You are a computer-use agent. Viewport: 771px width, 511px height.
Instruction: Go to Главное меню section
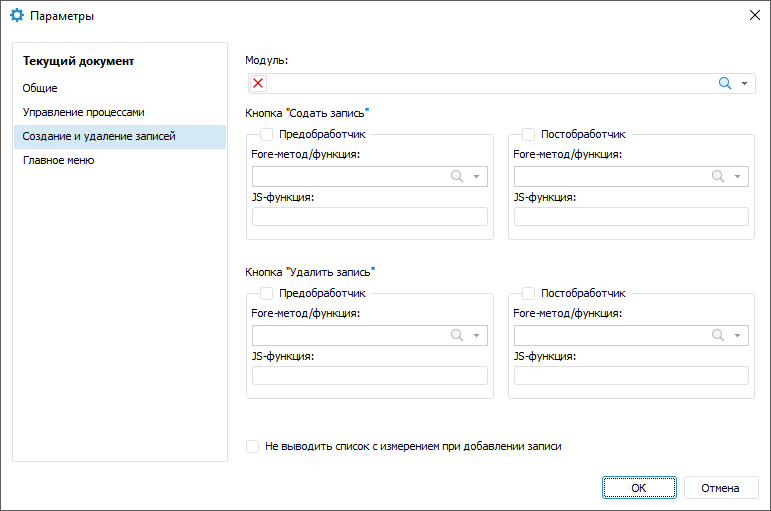coord(59,160)
